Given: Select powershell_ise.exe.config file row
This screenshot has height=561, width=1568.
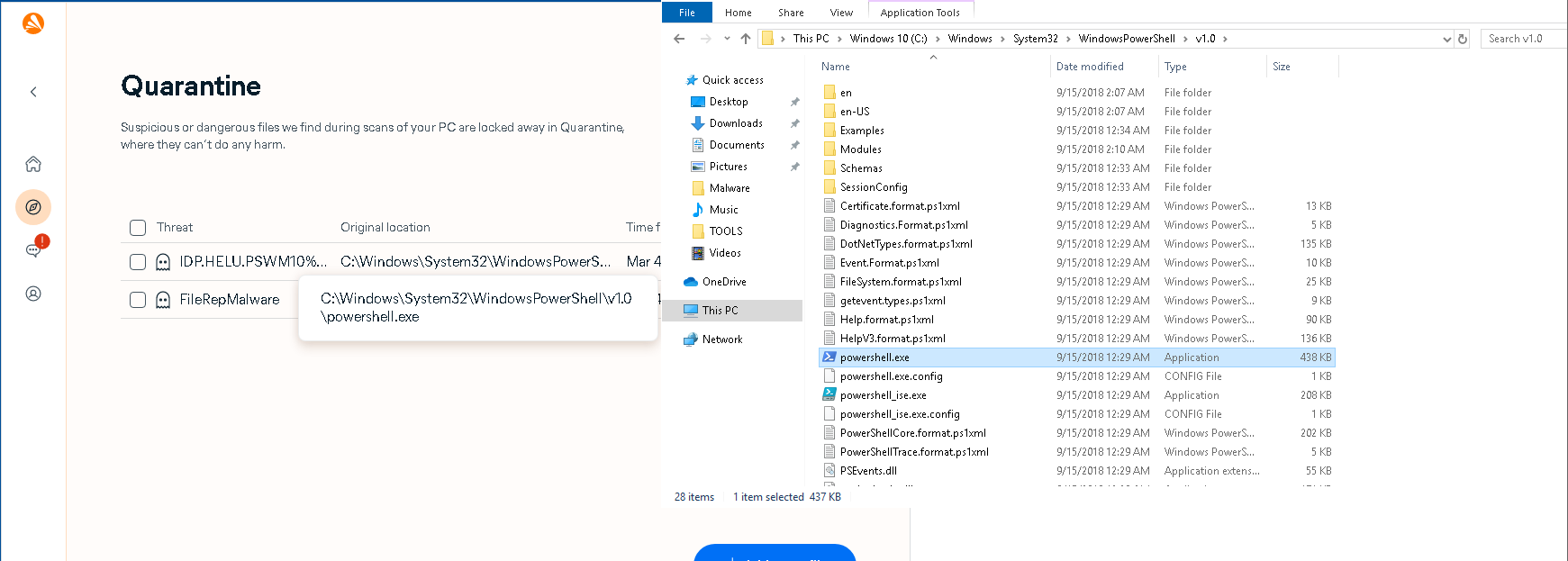Looking at the screenshot, I should (x=1077, y=414).
